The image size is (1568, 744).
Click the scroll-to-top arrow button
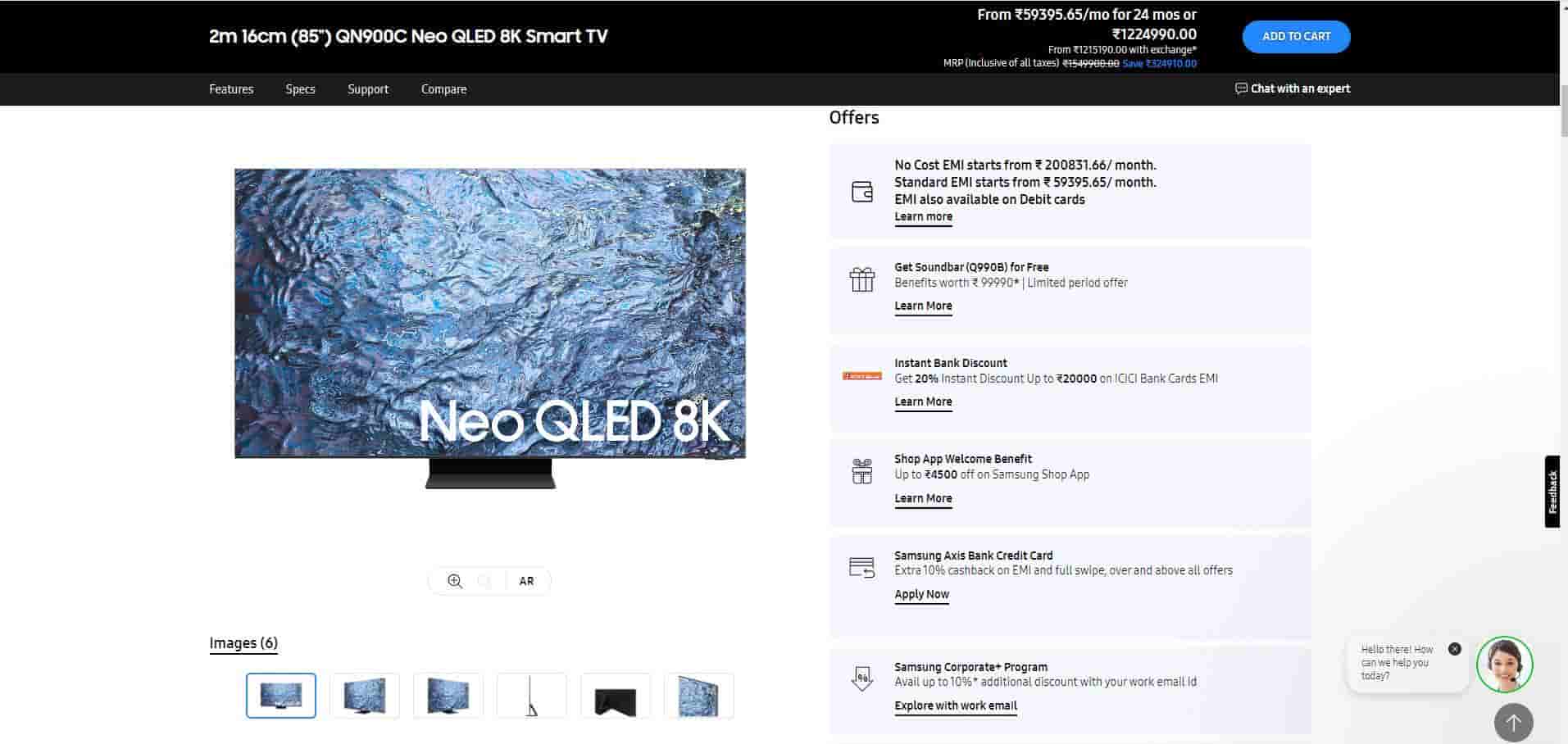pyautogui.click(x=1513, y=723)
